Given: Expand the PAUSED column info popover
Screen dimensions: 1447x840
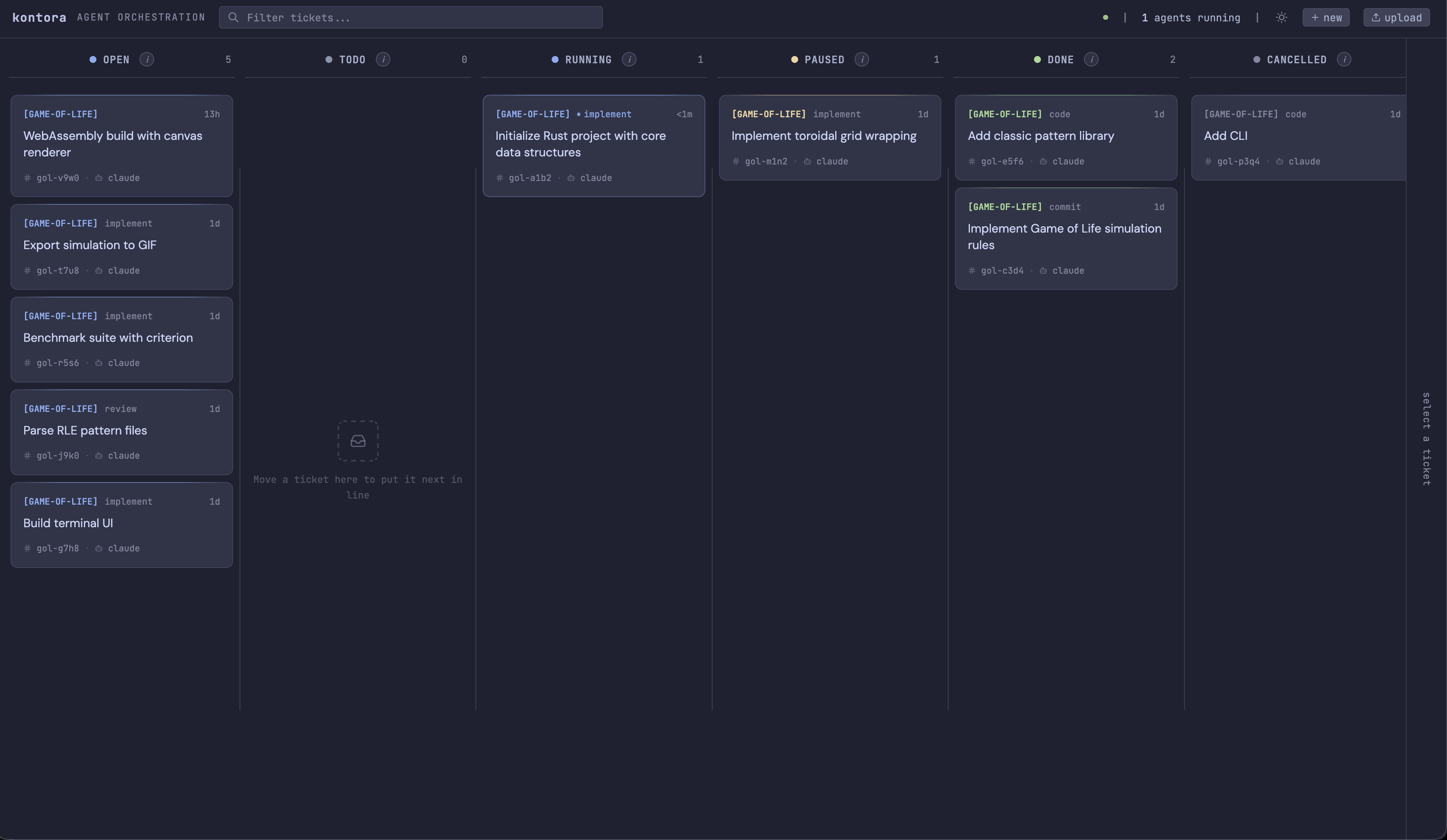Looking at the screenshot, I should [862, 59].
